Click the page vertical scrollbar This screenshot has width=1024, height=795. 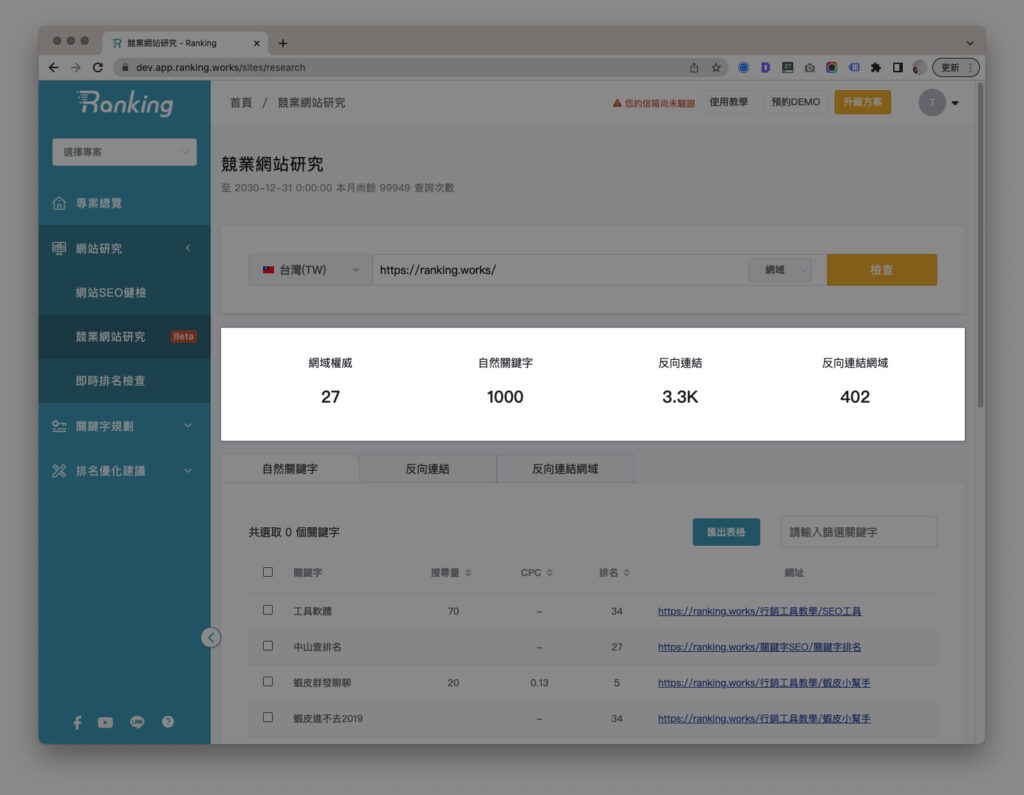[x=980, y=245]
